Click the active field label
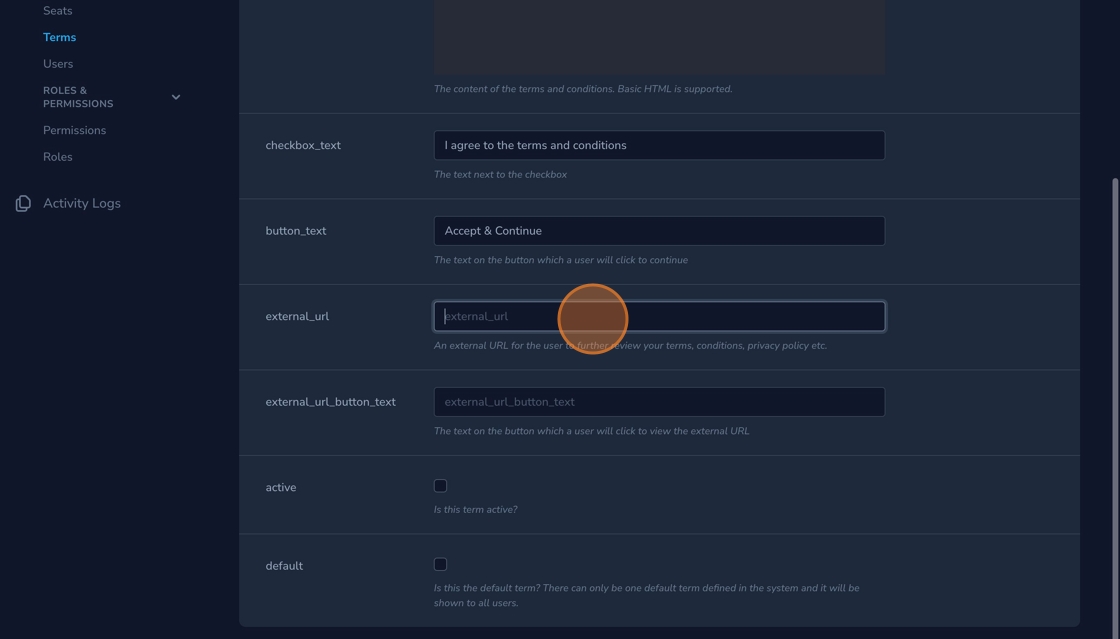 (x=281, y=488)
